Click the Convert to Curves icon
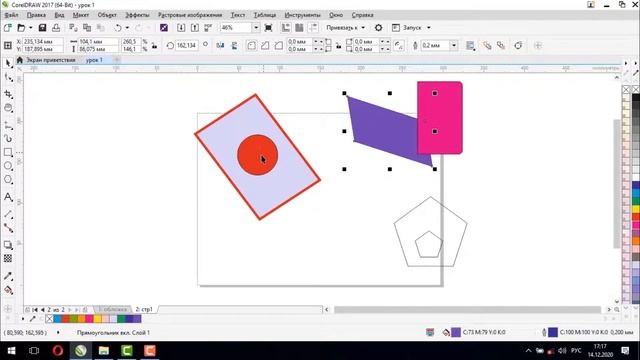Image resolution: width=640 pixels, height=360 pixels. point(518,45)
